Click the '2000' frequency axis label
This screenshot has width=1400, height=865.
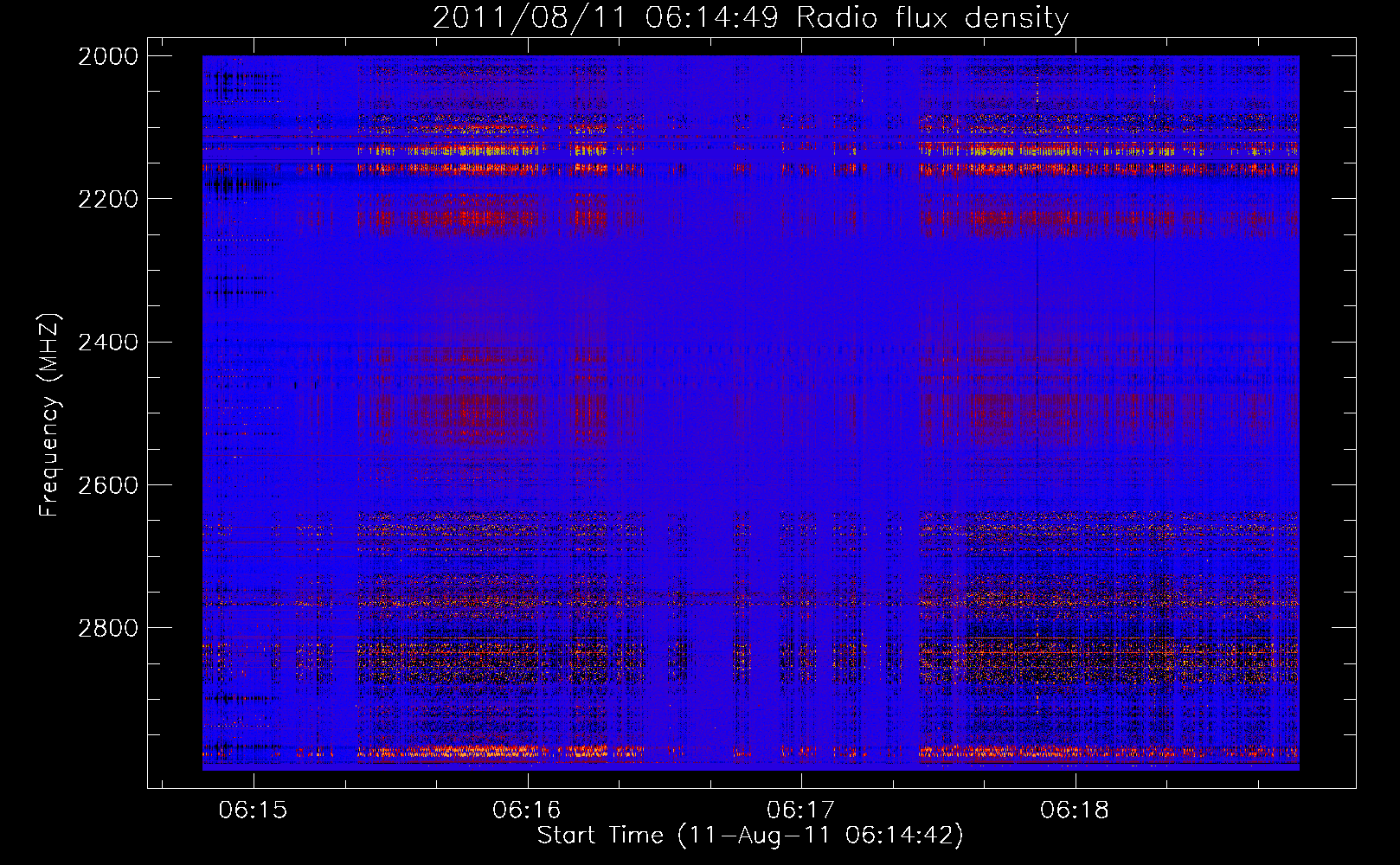[108, 56]
